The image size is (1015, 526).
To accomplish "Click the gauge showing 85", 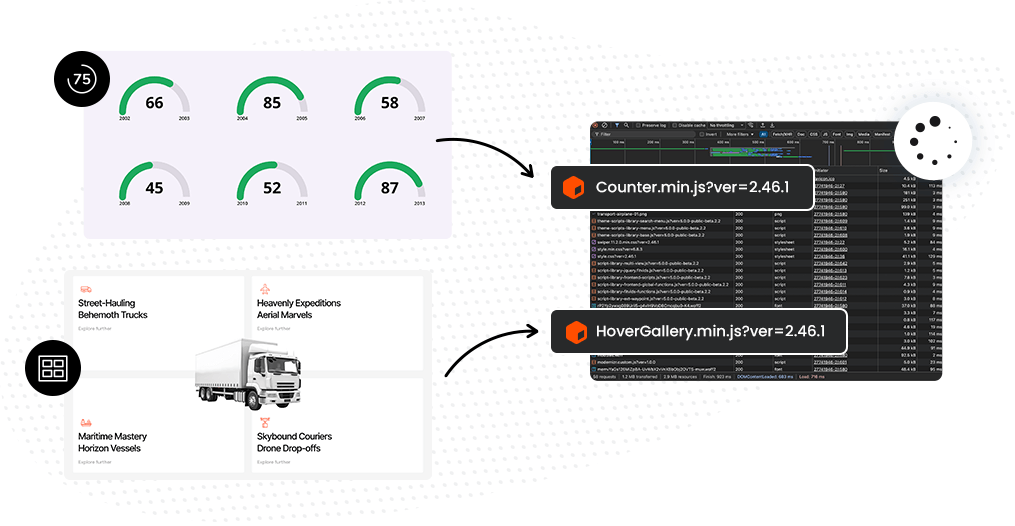I will (x=271, y=102).
